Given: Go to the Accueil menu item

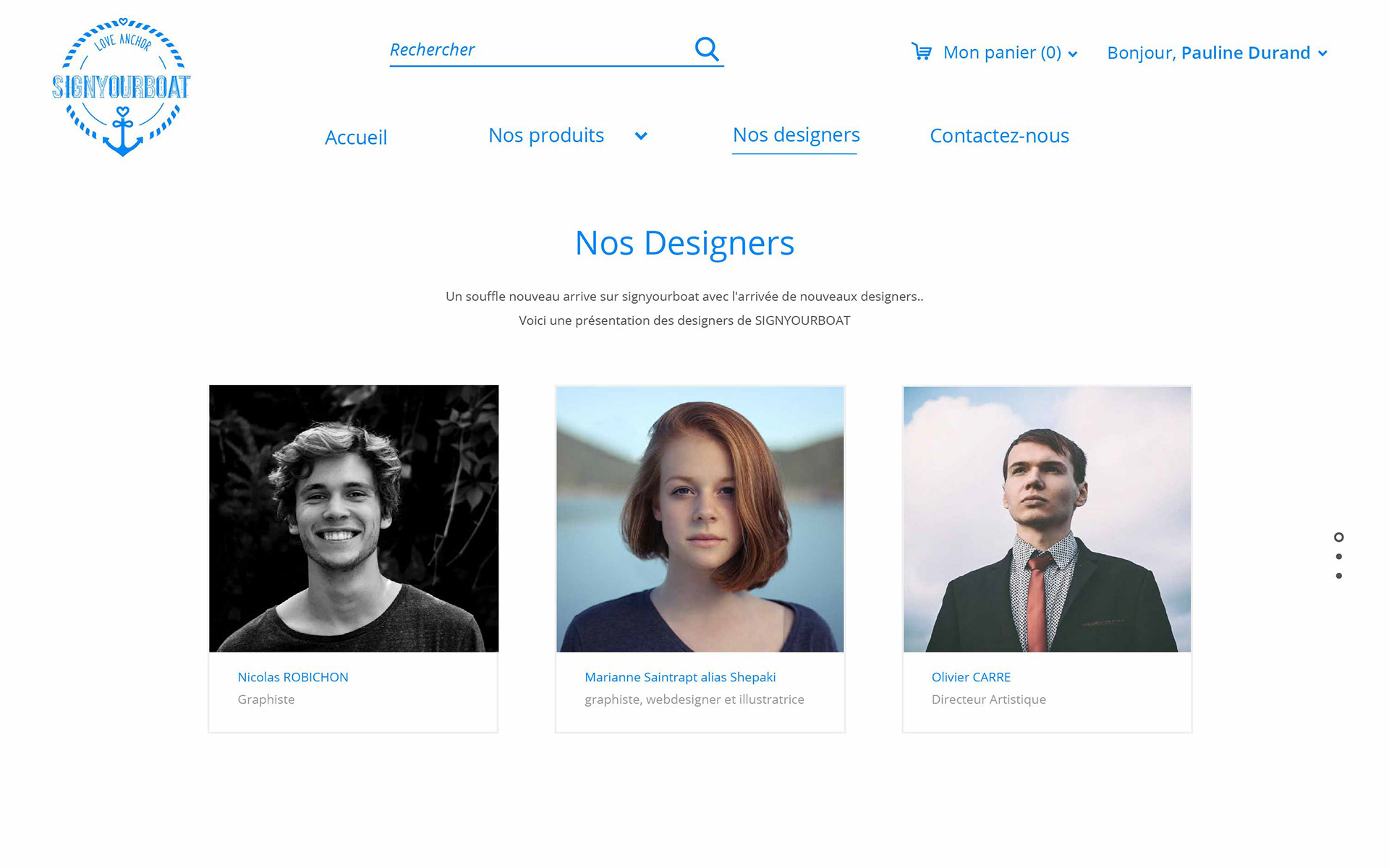Looking at the screenshot, I should (x=356, y=137).
